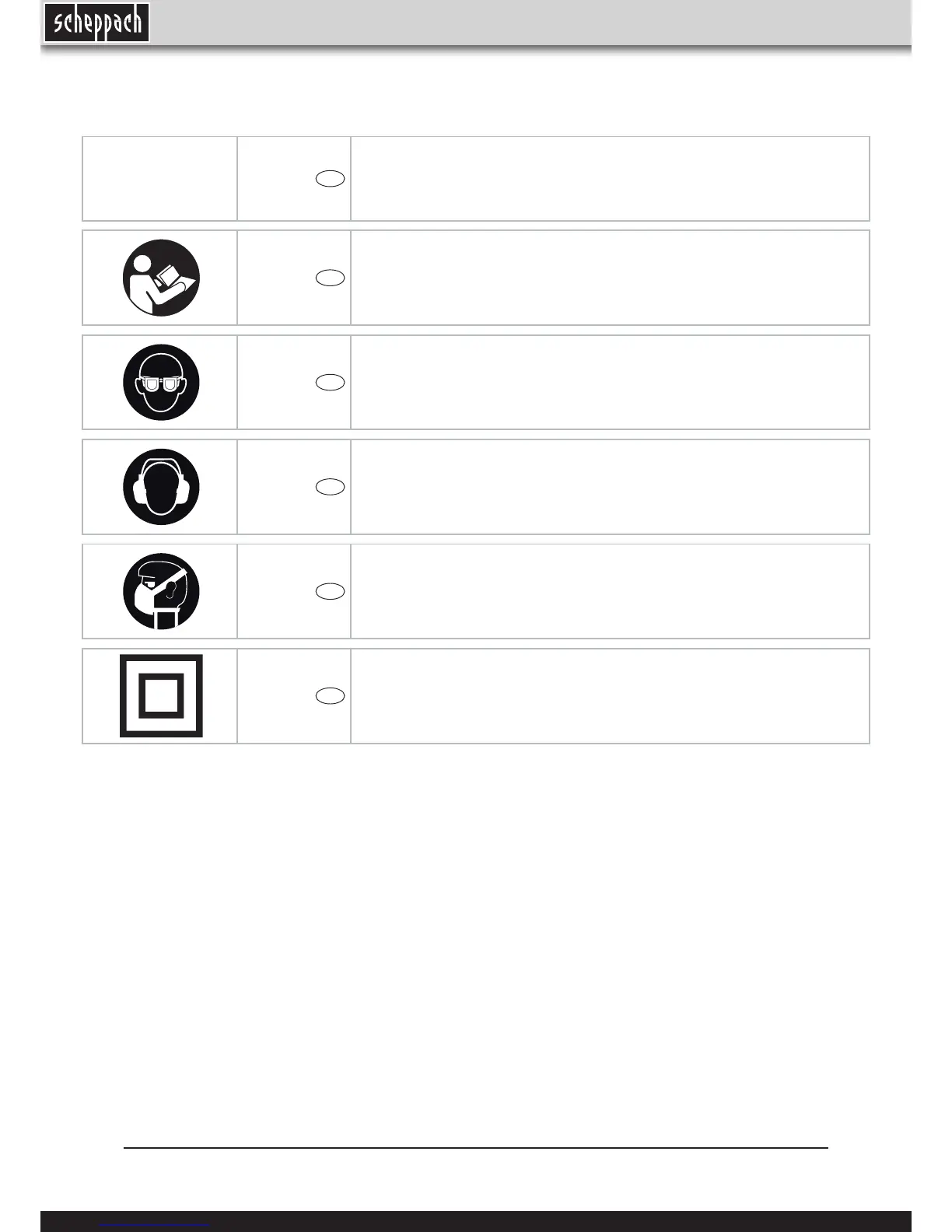Click the gray header bar beside logo
Viewport: 952px width, 1232px height.
click(x=530, y=23)
